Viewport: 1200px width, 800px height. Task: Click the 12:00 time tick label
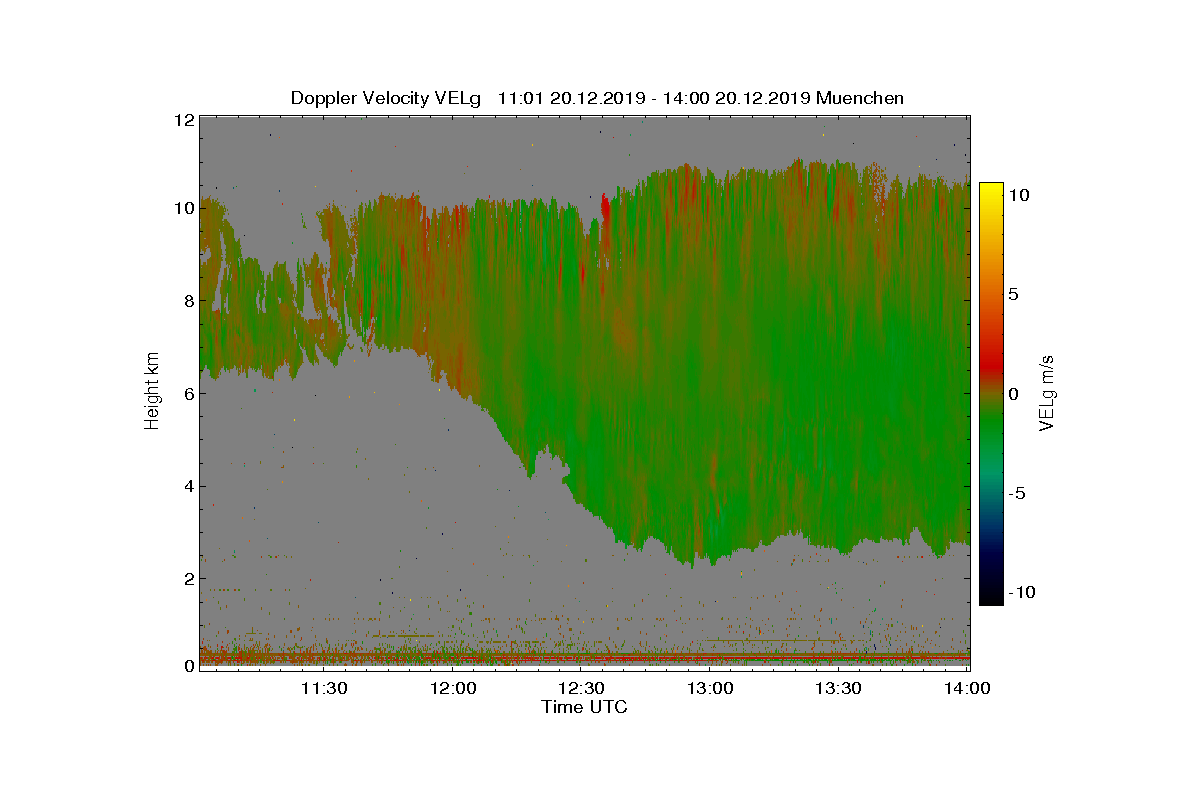[453, 688]
